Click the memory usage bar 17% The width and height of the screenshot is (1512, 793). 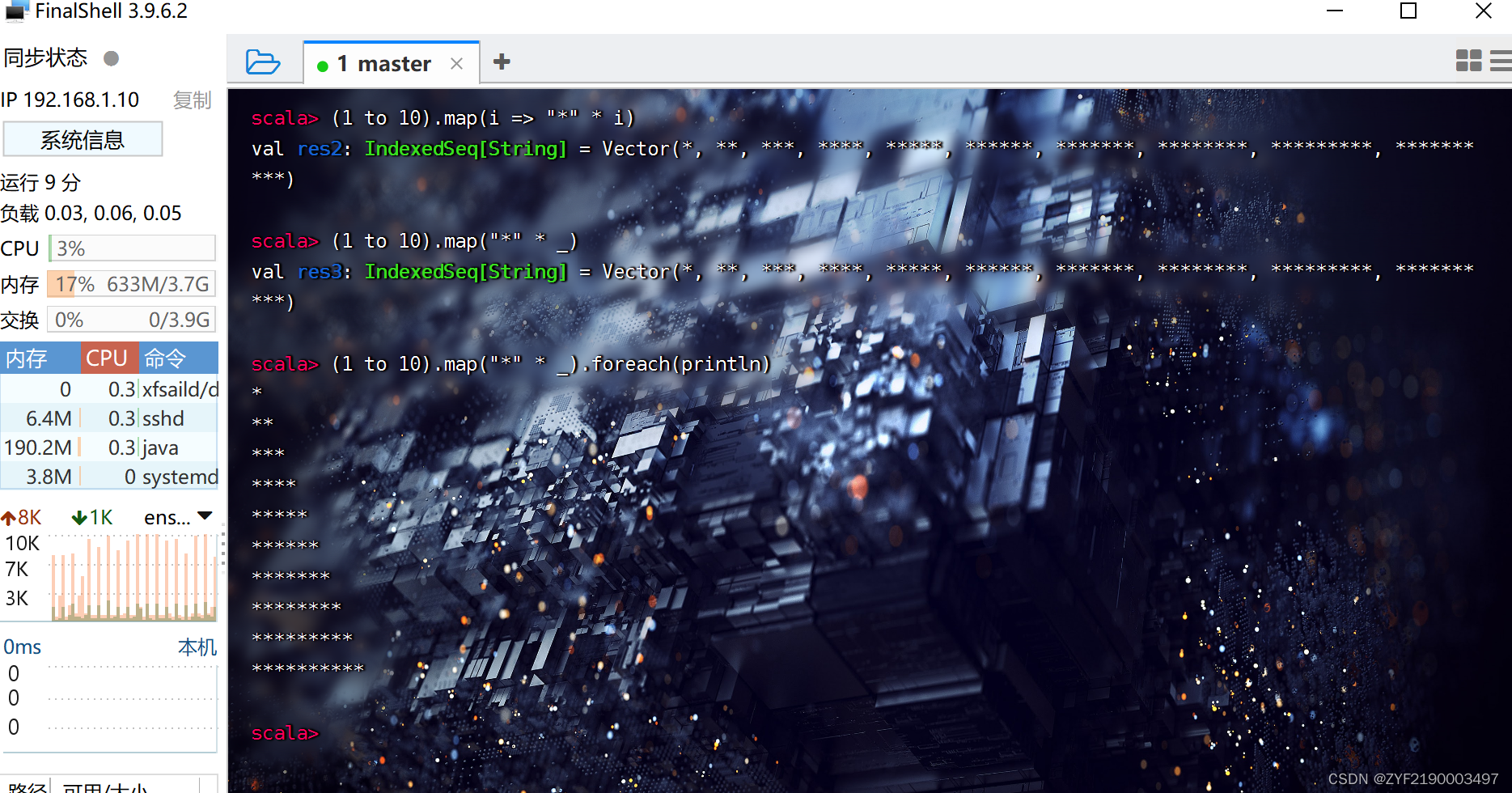132,284
